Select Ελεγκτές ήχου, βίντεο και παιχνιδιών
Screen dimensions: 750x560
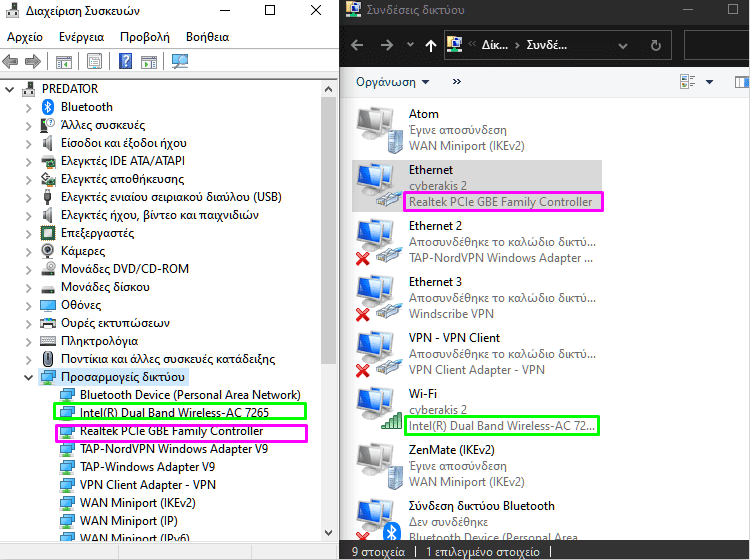160,215
